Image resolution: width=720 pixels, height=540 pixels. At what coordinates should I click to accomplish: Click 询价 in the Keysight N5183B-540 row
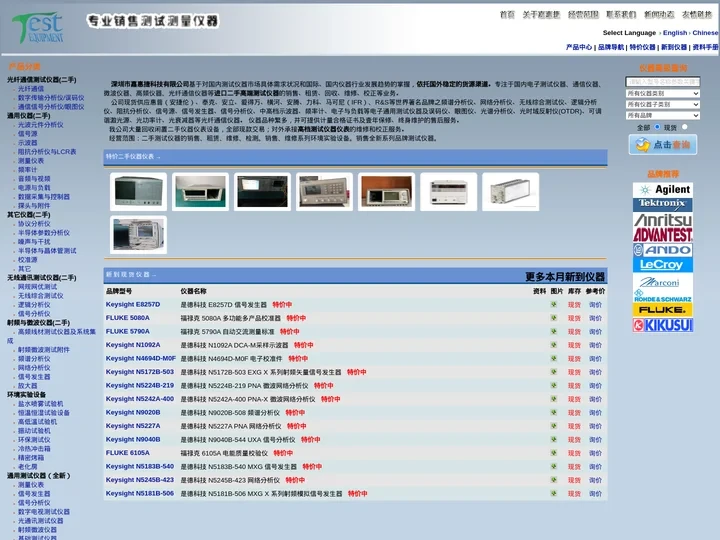(595, 467)
